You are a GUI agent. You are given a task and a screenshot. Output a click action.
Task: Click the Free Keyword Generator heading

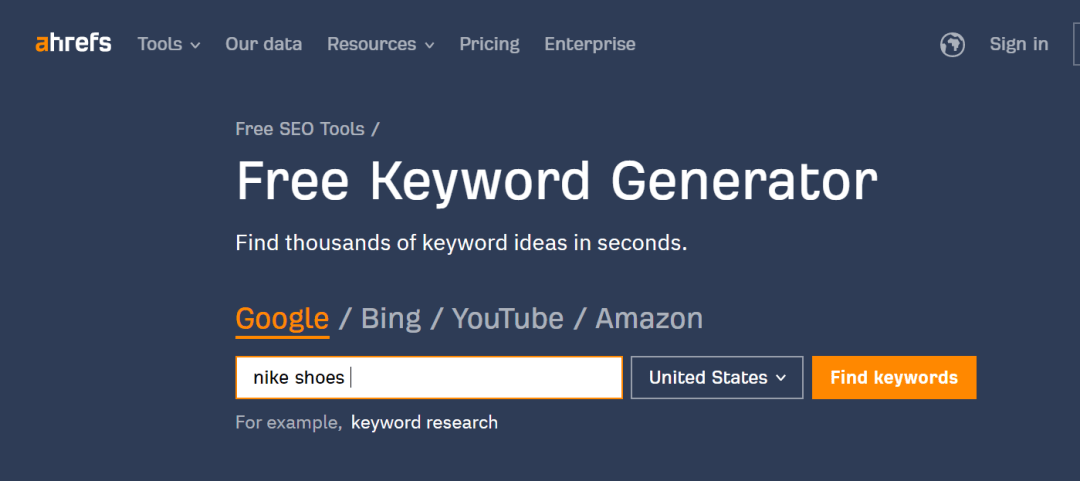point(557,182)
